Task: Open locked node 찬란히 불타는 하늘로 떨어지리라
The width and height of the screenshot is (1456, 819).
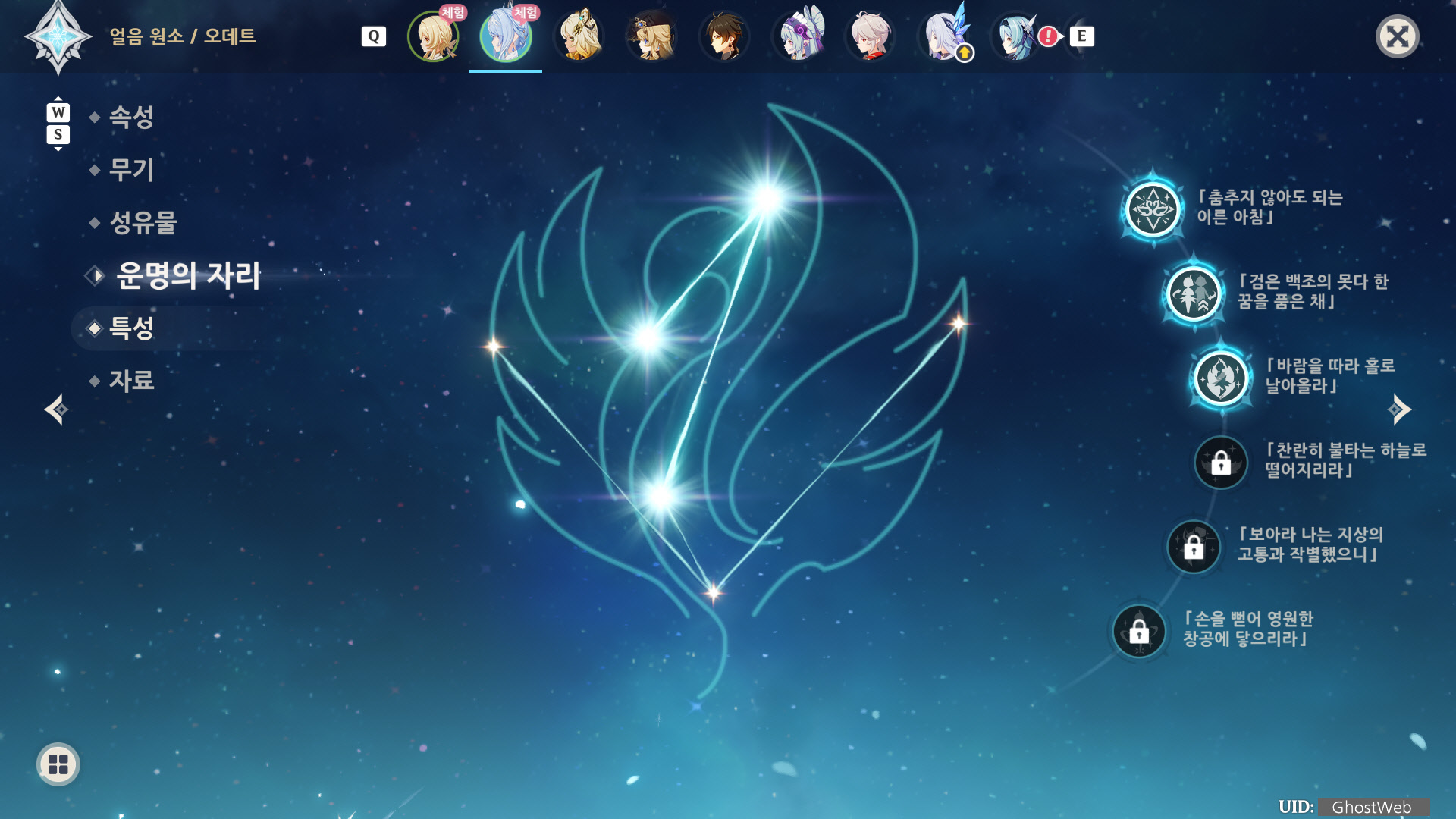Action: click(1221, 462)
